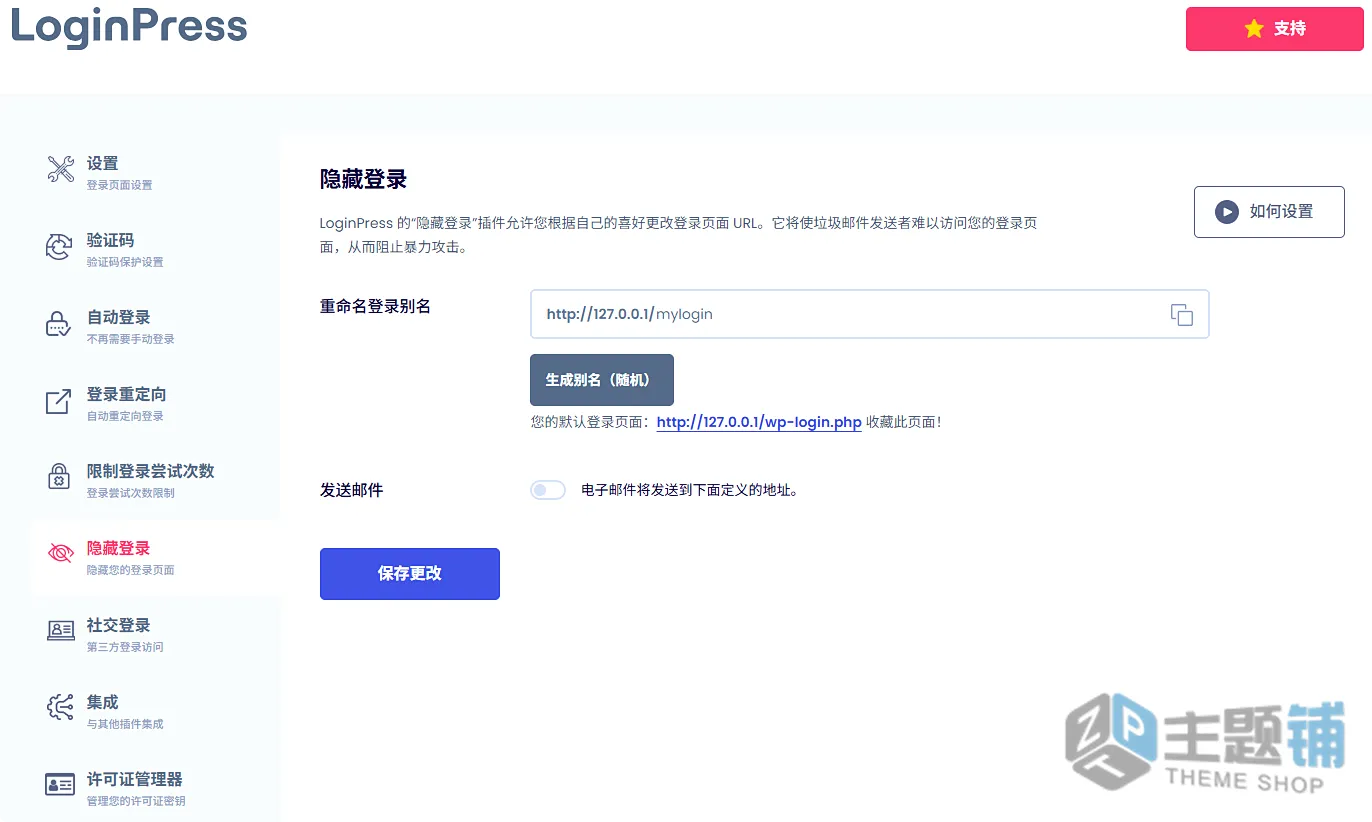Open the 社交登录 menu label
Screen dimensions: 1372x822
pos(119,625)
